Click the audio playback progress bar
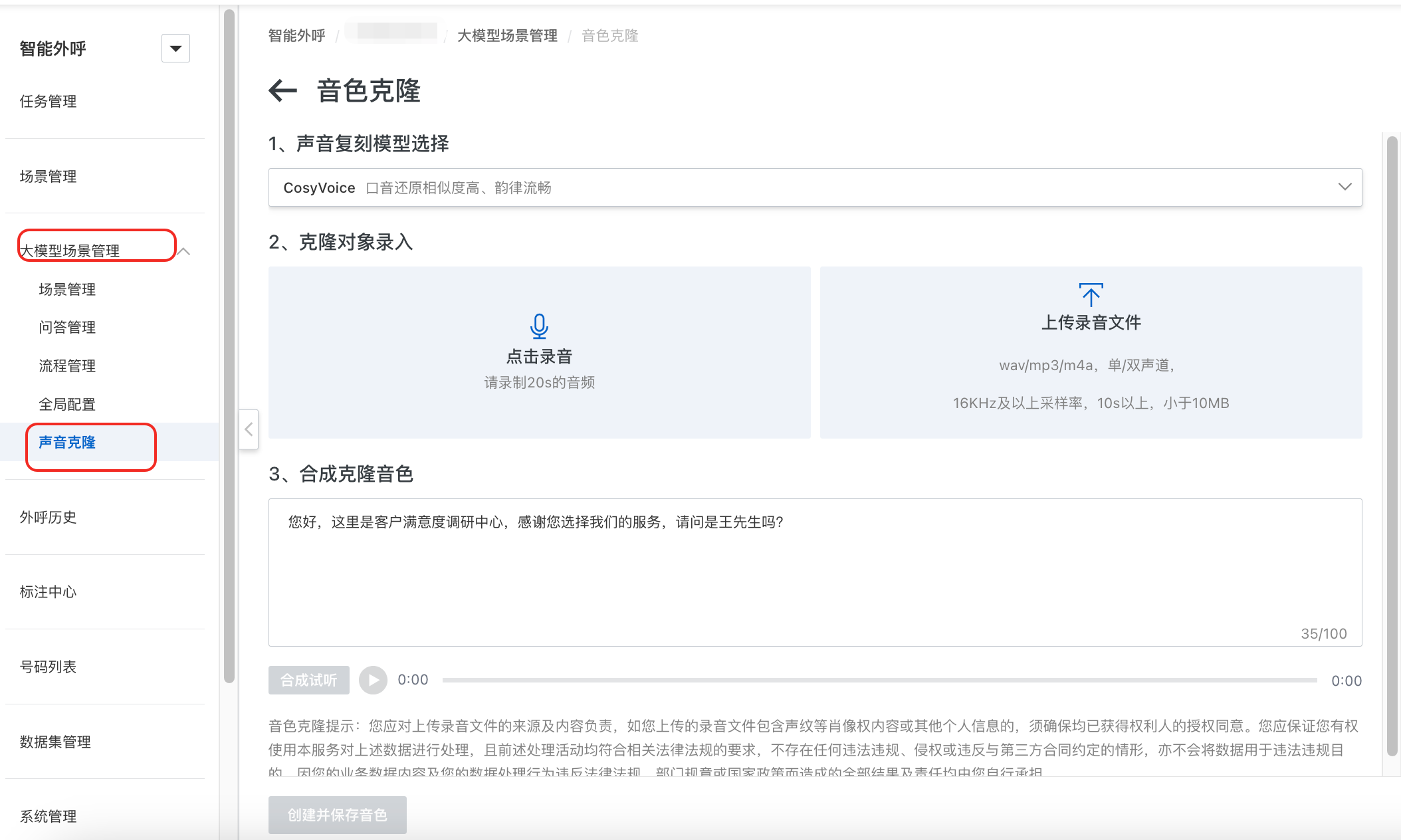 tap(879, 680)
